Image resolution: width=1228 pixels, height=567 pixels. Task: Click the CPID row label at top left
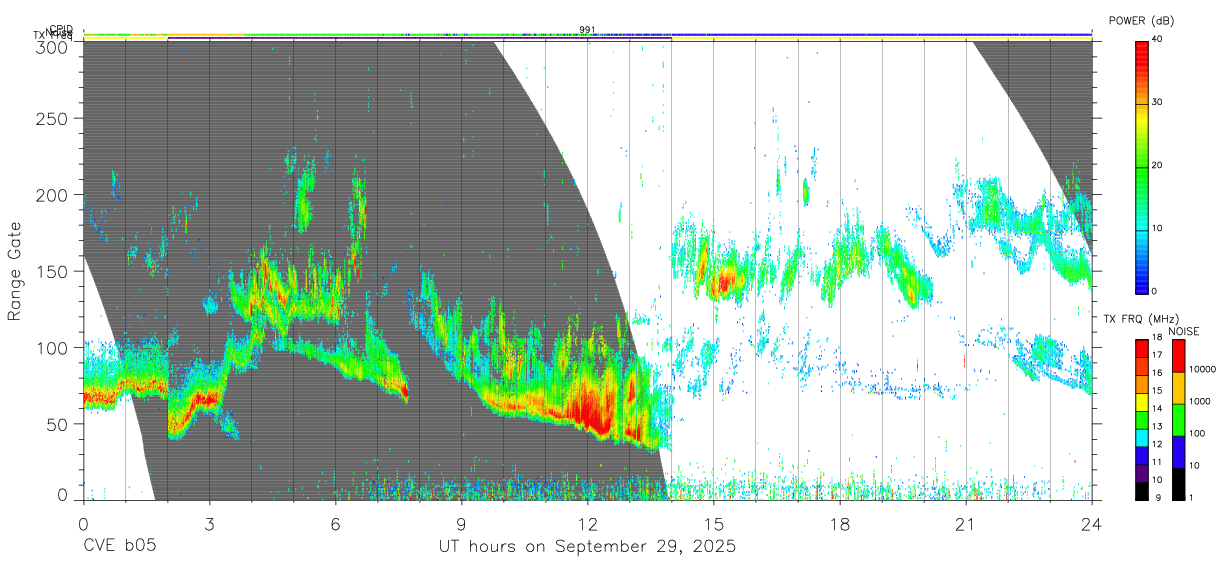click(61, 29)
